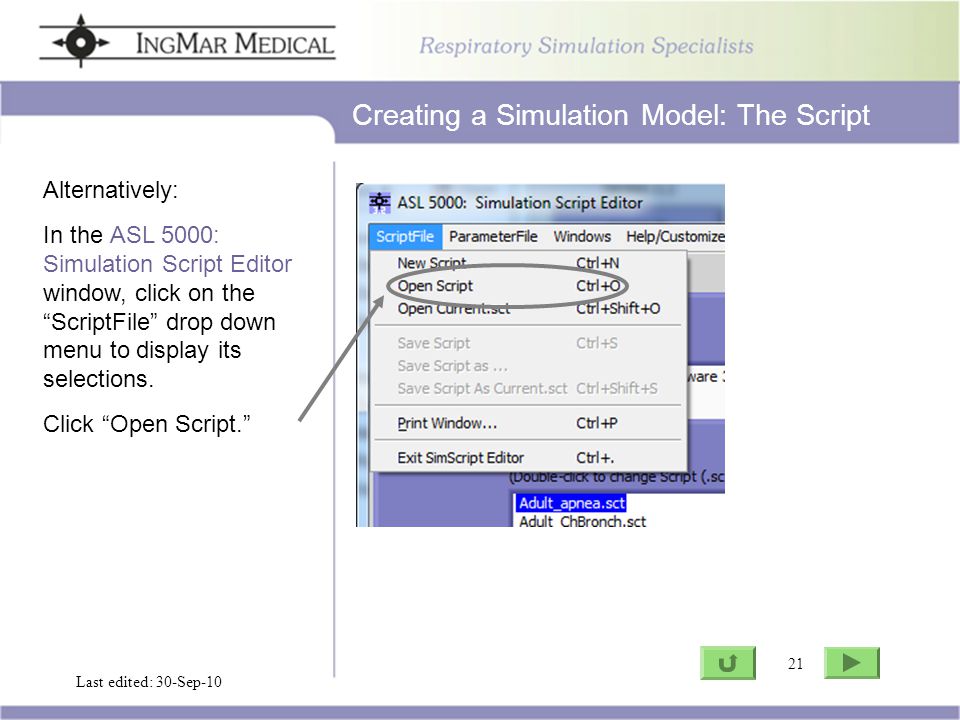Open the Help/Customize menu

[x=675, y=236]
